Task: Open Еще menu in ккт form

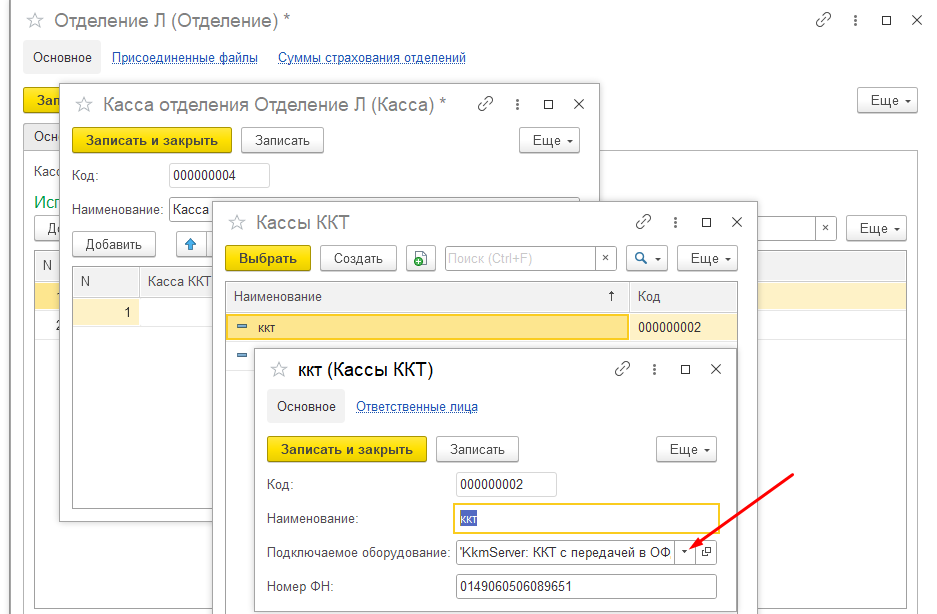Action: pyautogui.click(x=686, y=449)
